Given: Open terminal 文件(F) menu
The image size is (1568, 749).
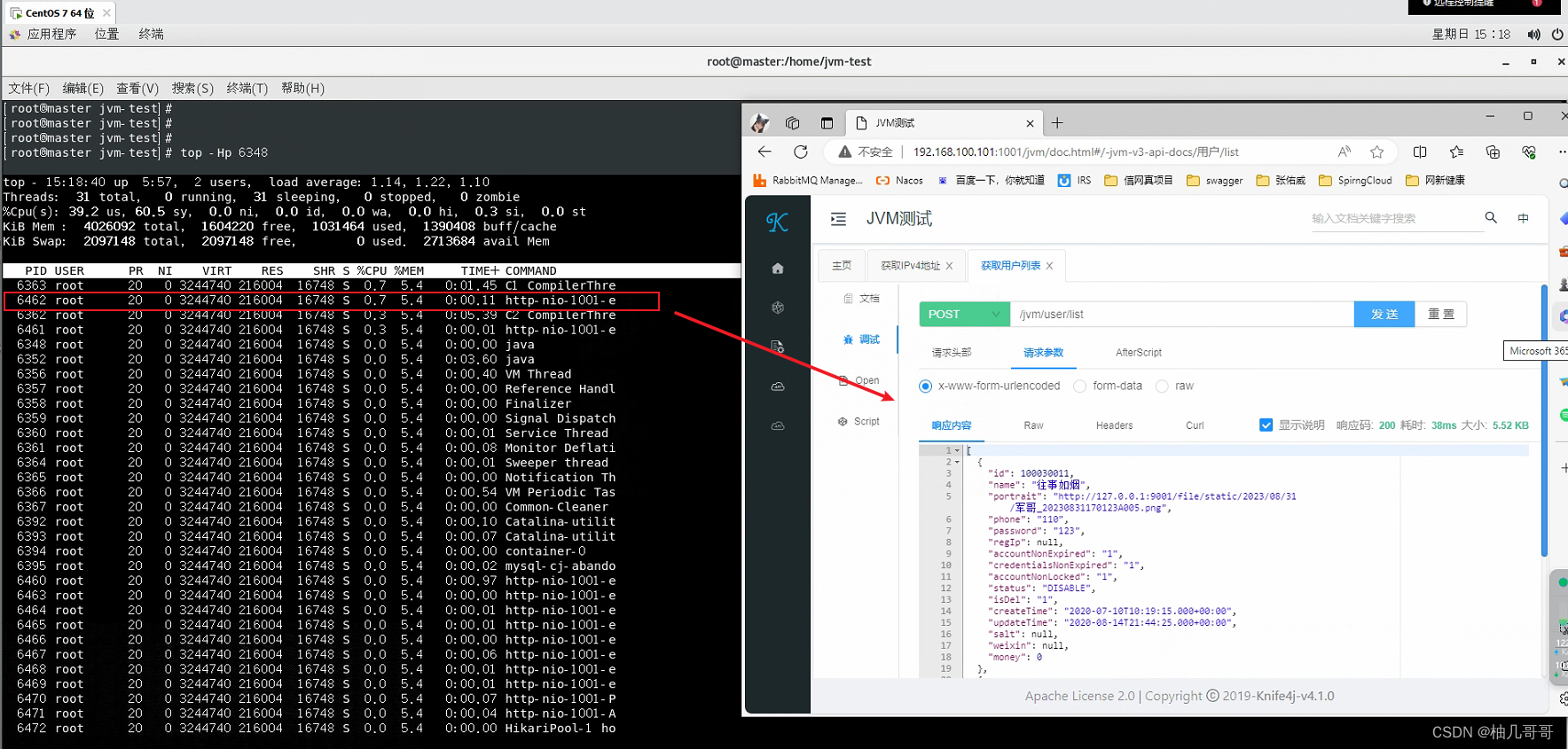Looking at the screenshot, I should point(29,88).
